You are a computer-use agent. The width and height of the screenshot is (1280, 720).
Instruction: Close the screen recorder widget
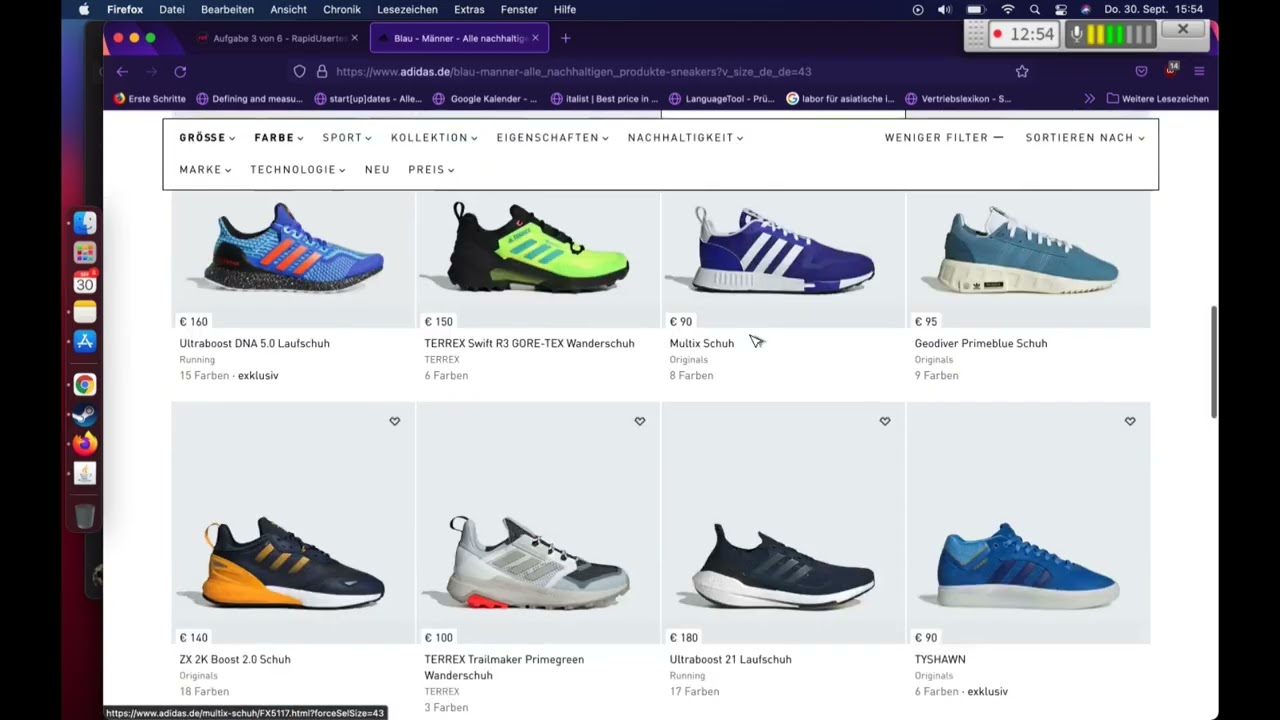pyautogui.click(x=1183, y=30)
